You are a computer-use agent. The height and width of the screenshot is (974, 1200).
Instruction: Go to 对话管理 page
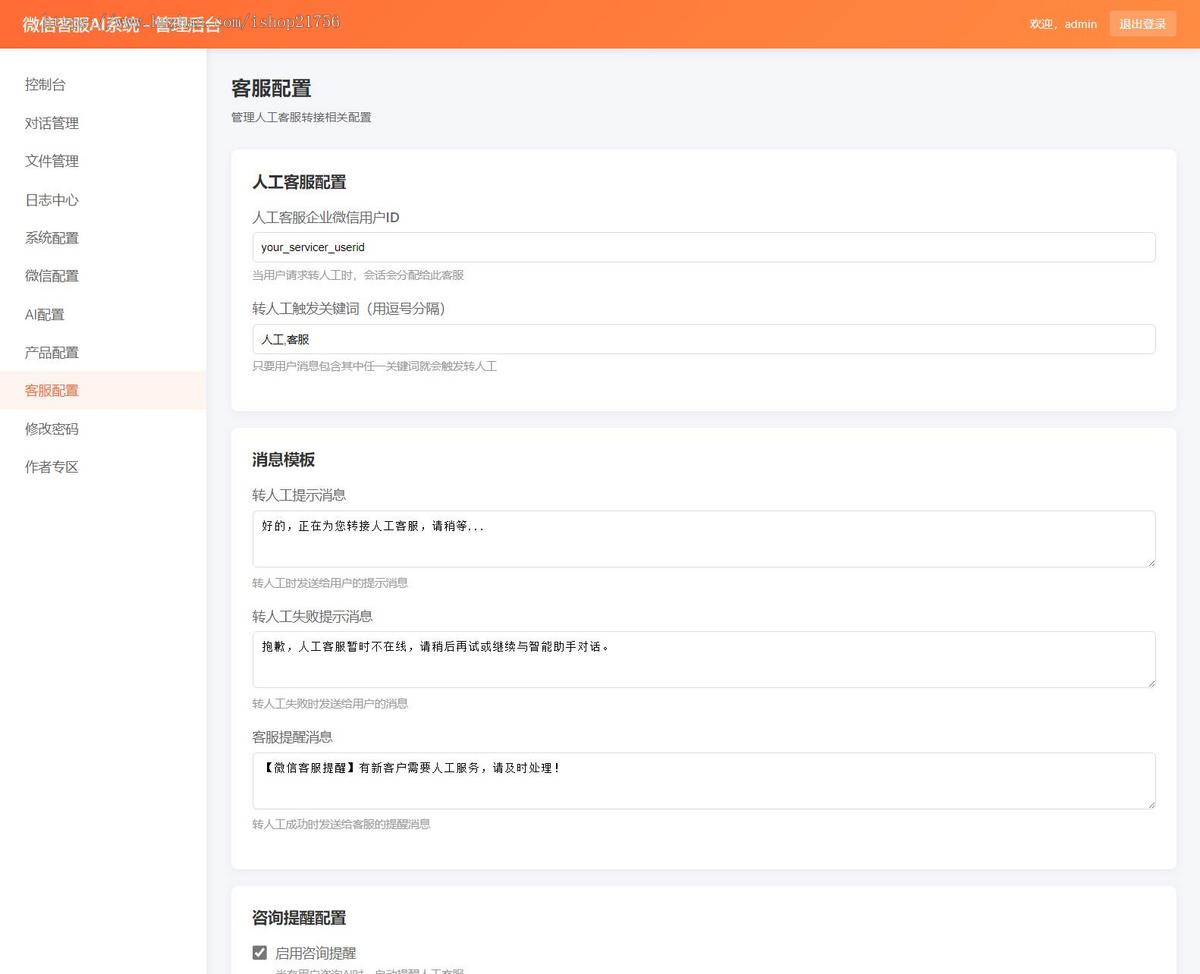(103, 123)
